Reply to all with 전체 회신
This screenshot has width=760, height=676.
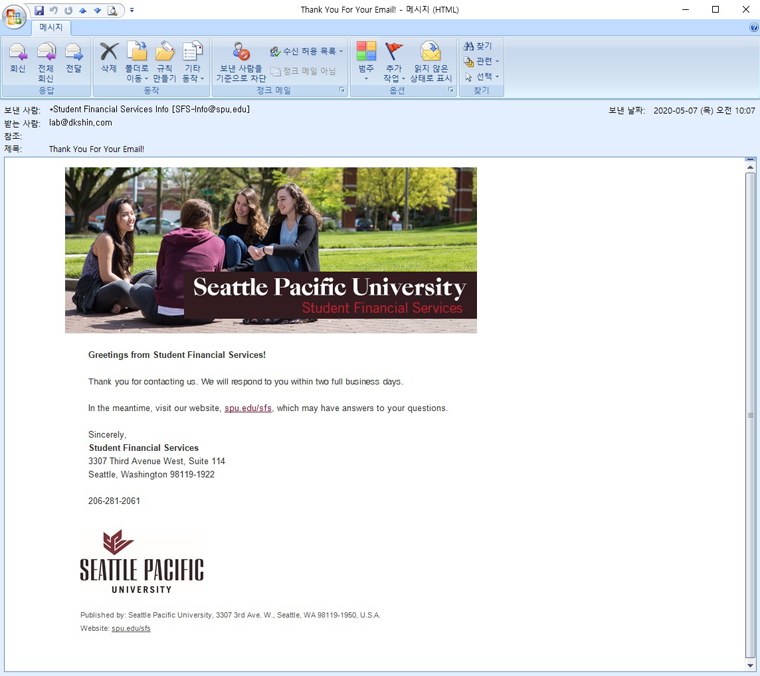[x=46, y=63]
